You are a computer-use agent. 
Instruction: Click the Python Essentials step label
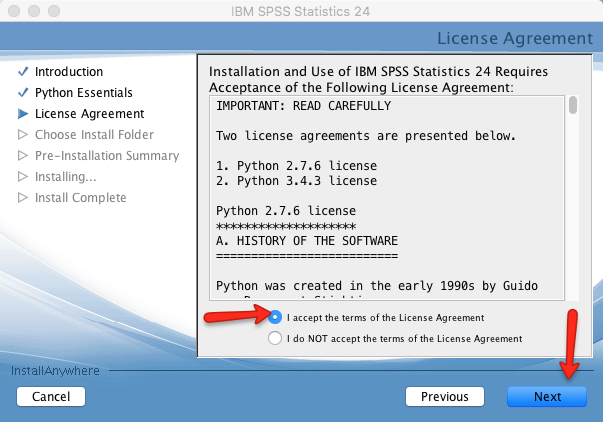point(83,93)
